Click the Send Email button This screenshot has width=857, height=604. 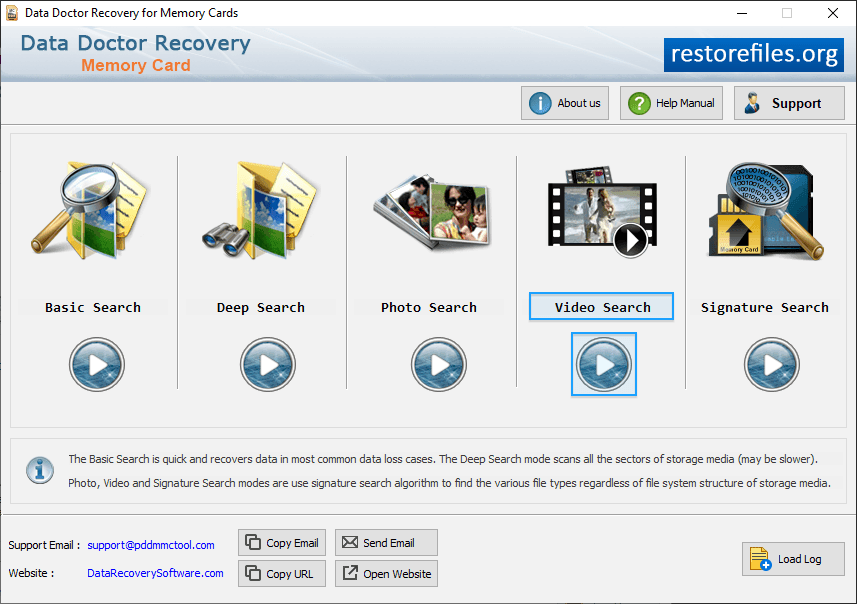[x=386, y=543]
